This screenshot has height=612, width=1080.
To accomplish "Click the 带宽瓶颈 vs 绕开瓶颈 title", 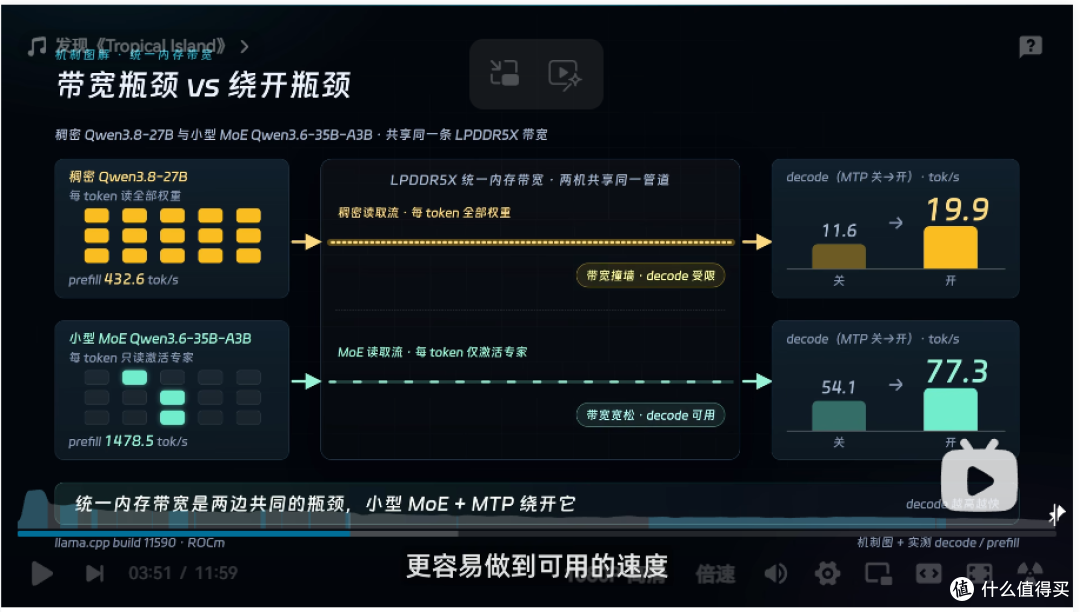I will 204,86.
